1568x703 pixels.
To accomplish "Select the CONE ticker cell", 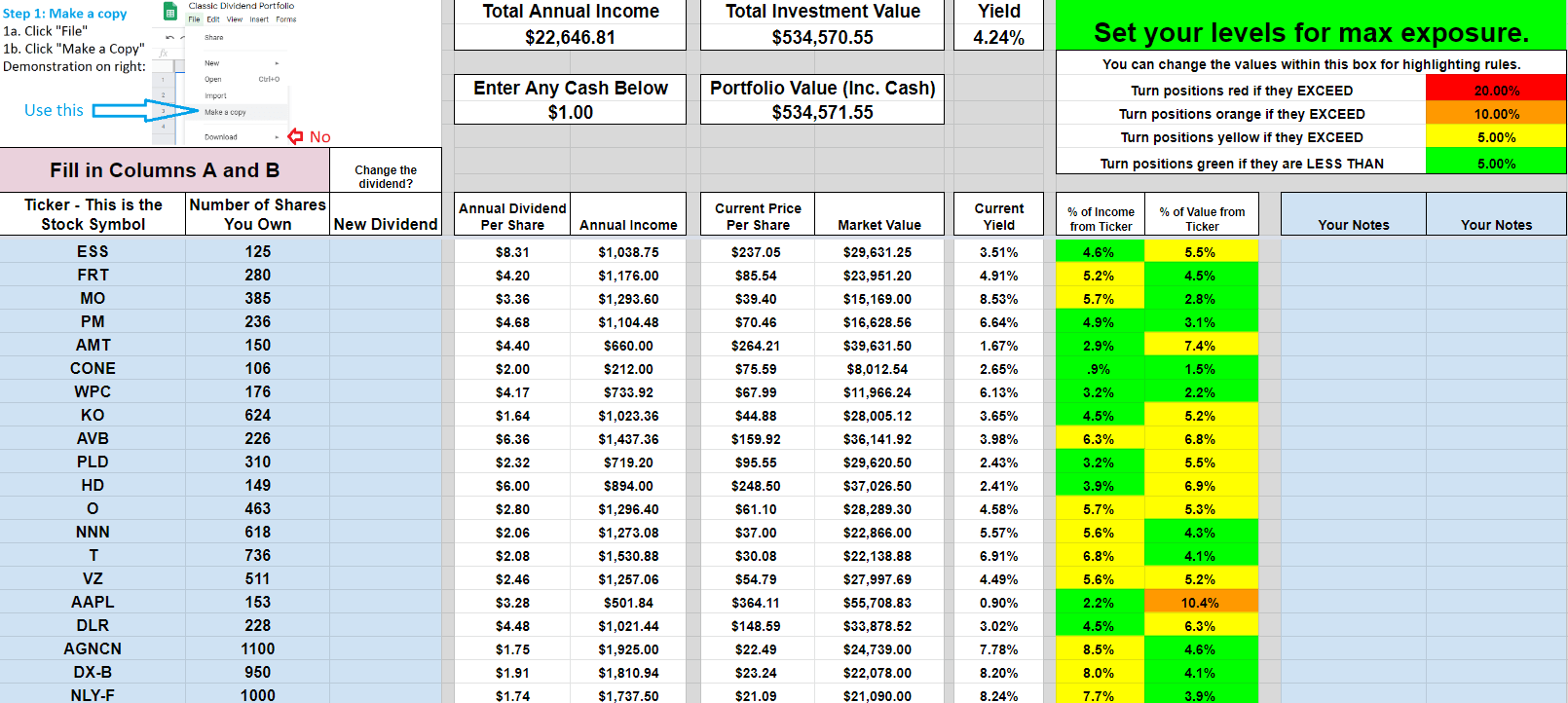I will coord(93,368).
